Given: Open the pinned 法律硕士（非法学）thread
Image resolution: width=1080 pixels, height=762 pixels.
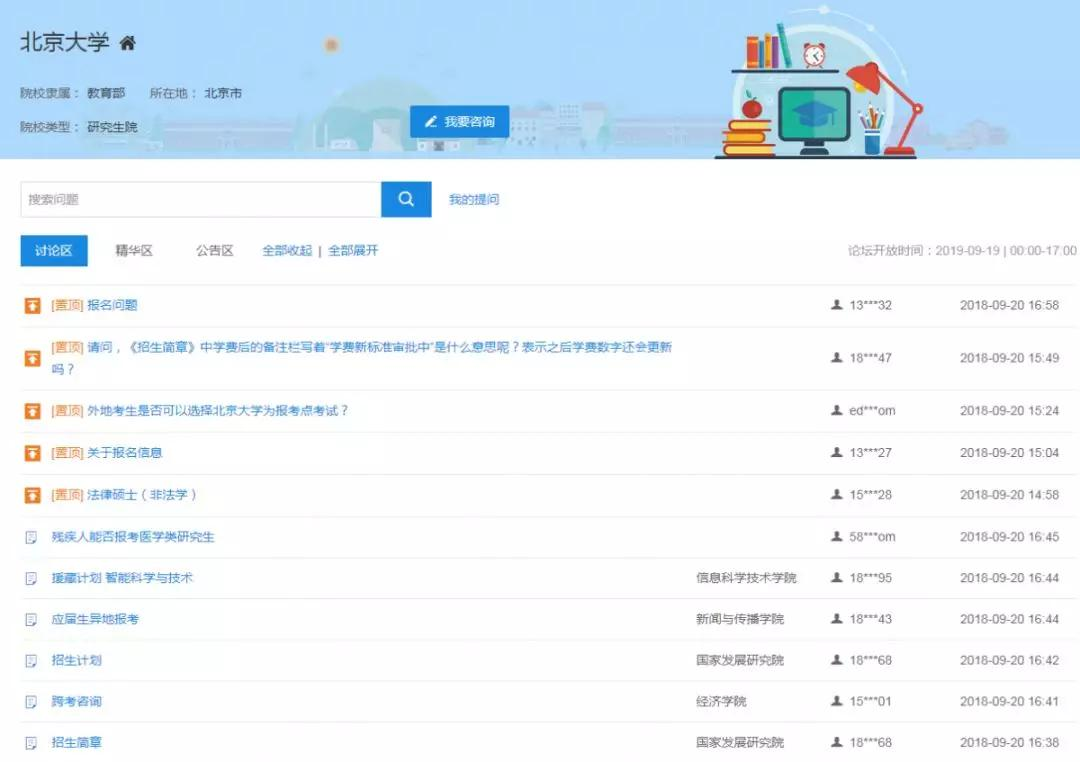Looking at the screenshot, I should tap(142, 495).
